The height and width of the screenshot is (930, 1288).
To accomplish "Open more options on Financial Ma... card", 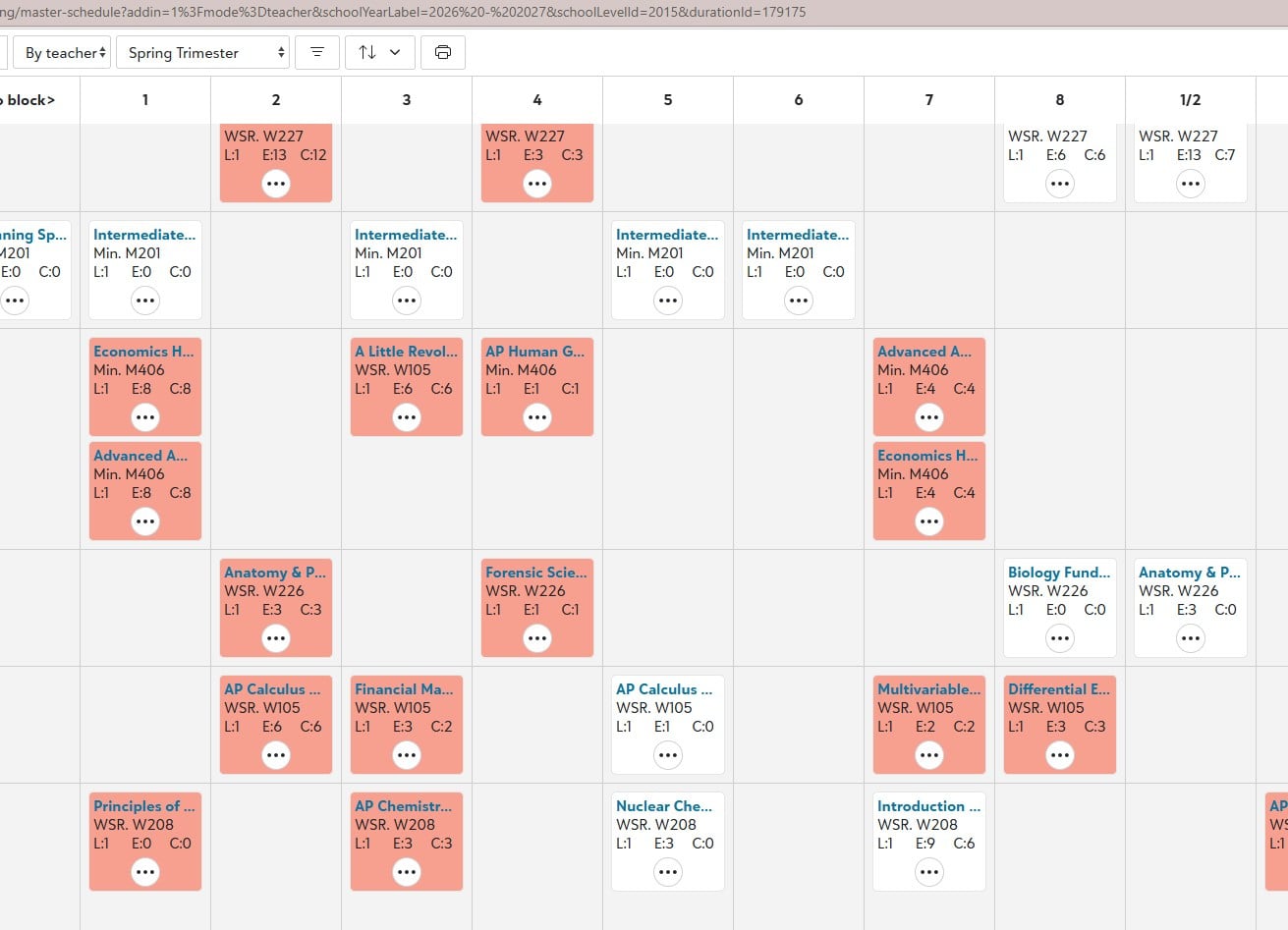I will [x=407, y=755].
